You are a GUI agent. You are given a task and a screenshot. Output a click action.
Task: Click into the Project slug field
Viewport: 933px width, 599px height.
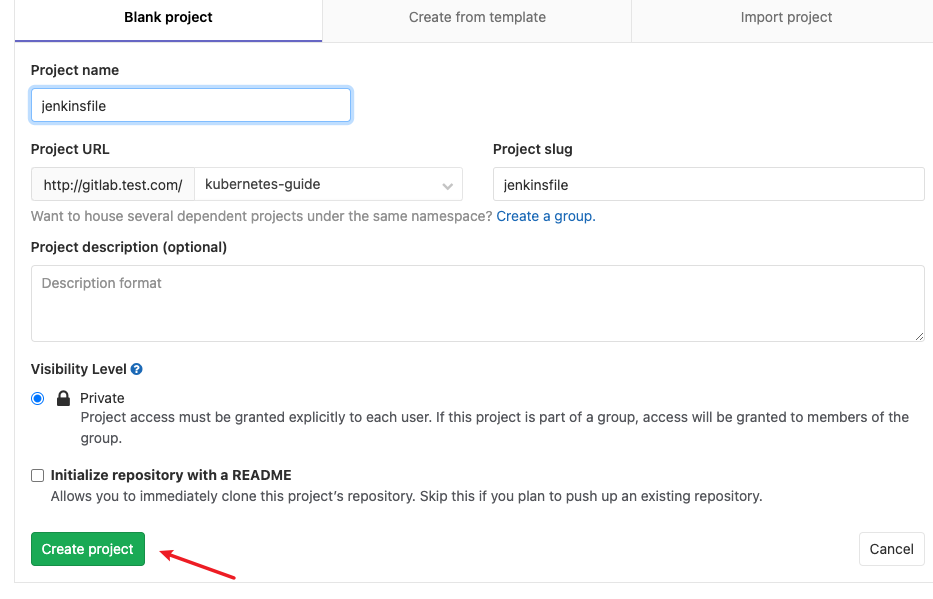[709, 184]
